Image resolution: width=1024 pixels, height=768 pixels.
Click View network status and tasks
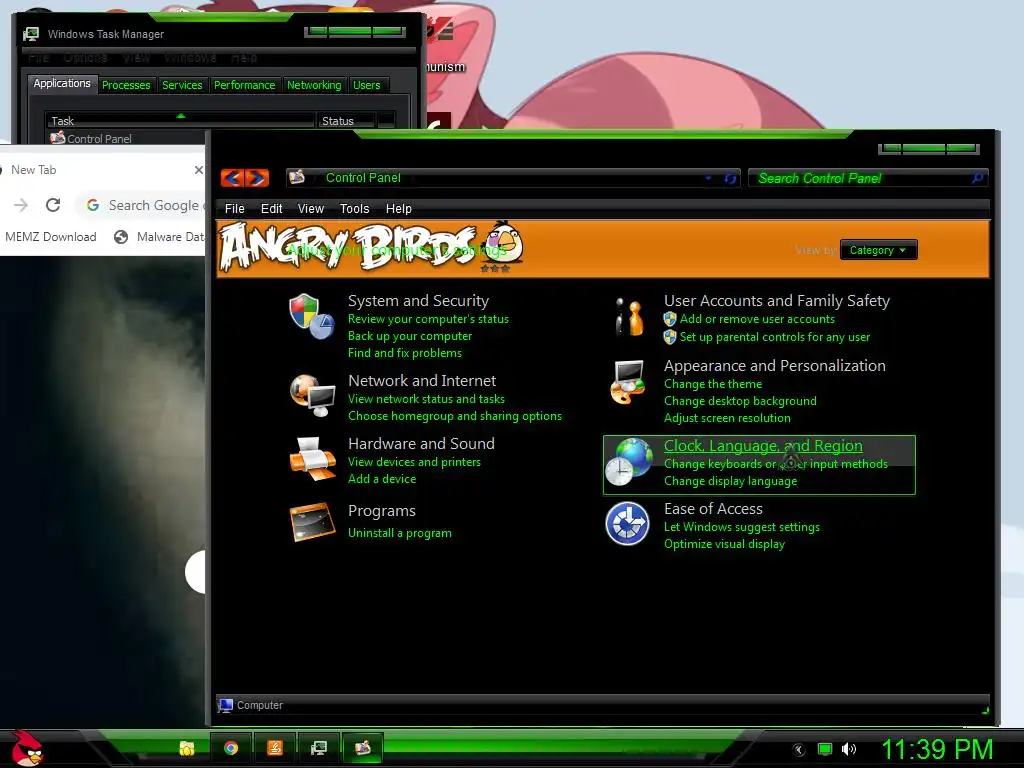click(x=426, y=398)
